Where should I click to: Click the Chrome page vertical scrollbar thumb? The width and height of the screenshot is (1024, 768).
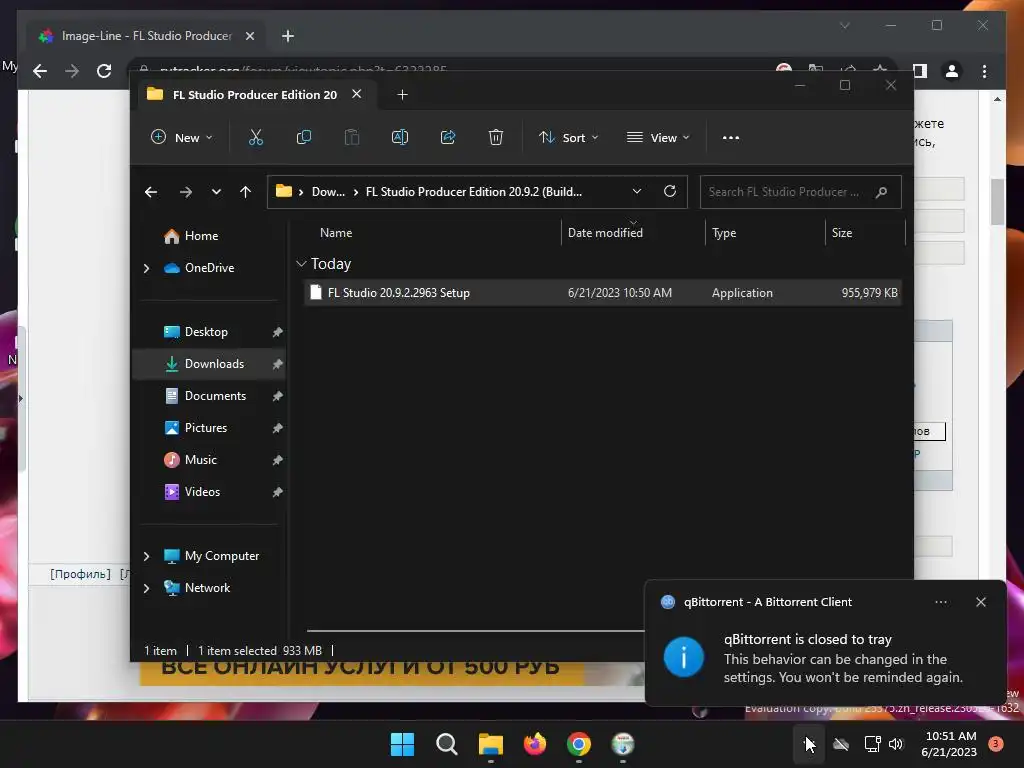click(997, 201)
